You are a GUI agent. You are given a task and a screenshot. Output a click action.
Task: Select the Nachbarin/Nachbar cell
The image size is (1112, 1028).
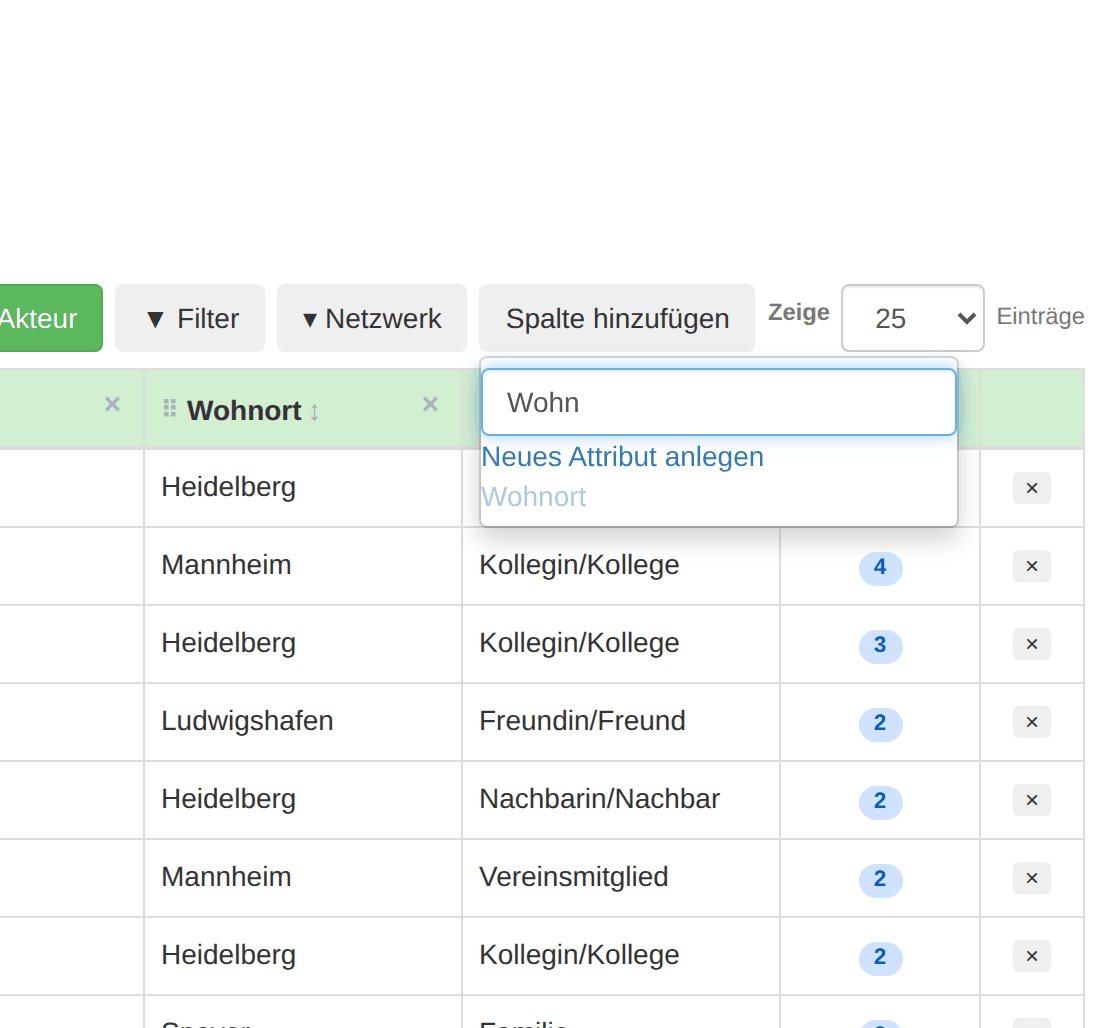tap(621, 800)
